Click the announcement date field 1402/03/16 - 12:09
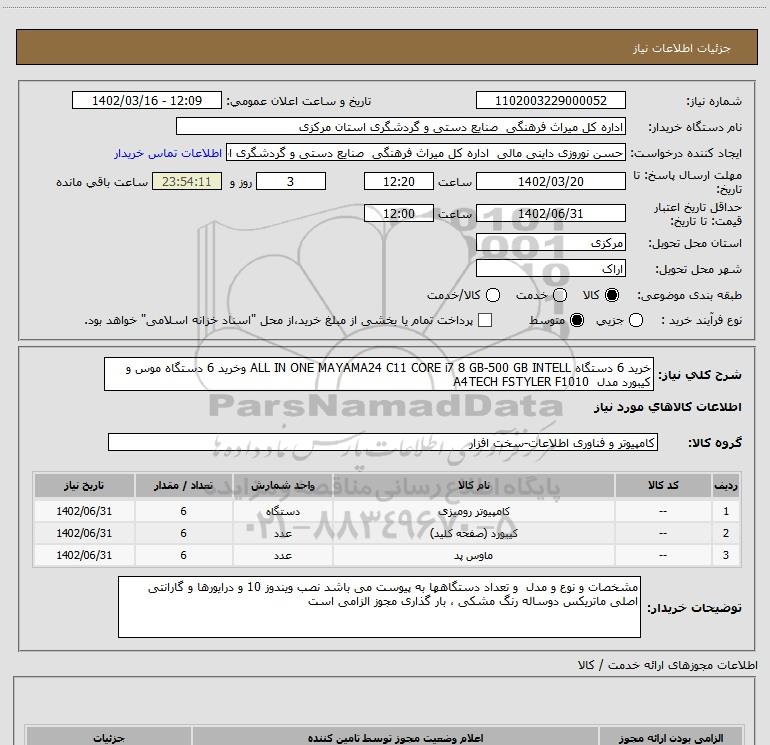 147,101
